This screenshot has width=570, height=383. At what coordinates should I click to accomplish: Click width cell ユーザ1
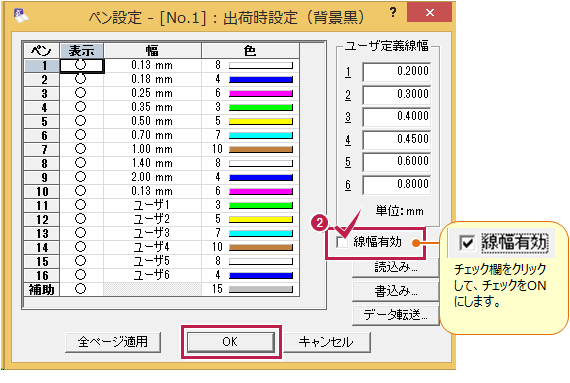[x=152, y=205]
